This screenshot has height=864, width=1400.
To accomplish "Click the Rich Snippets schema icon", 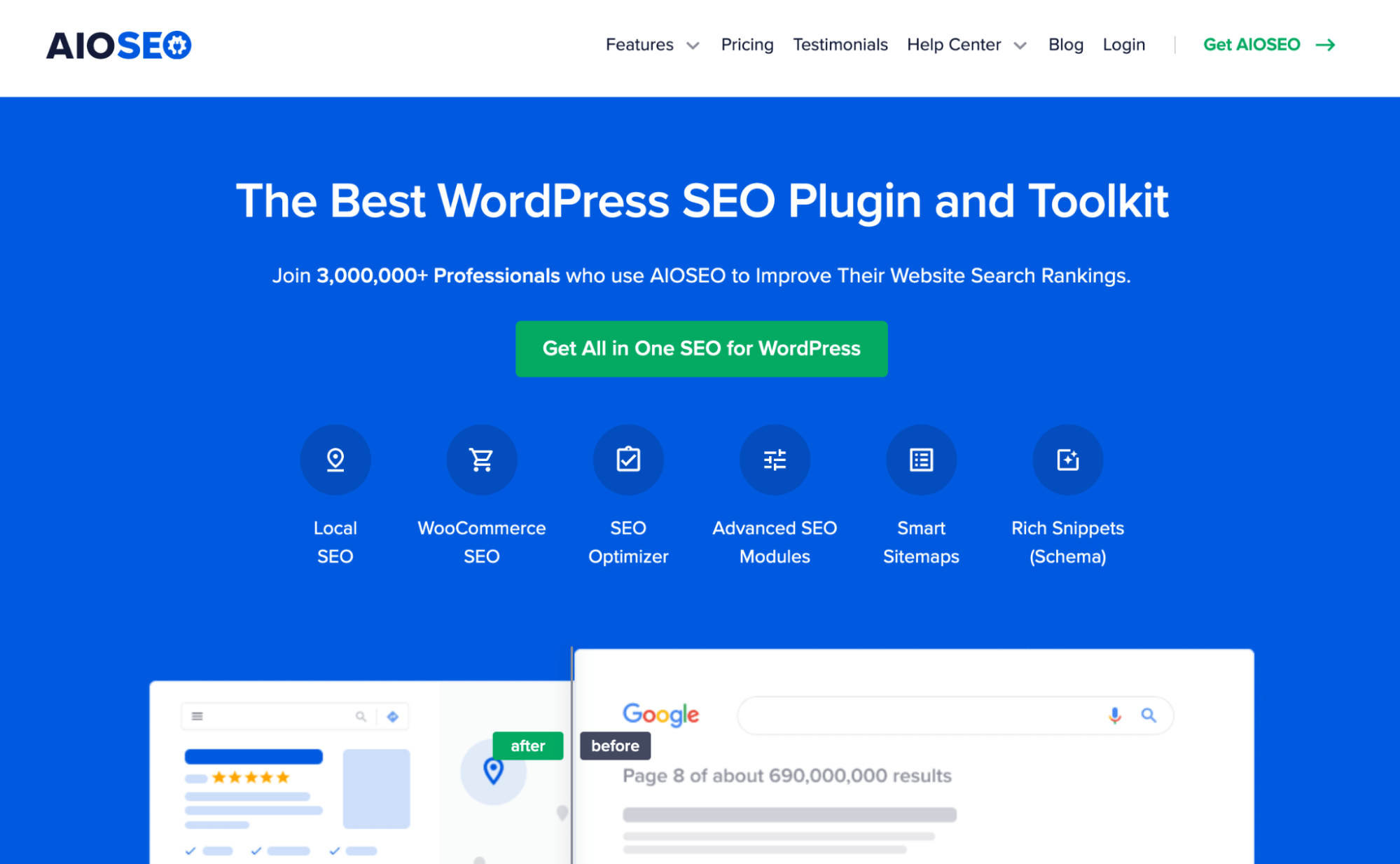I will 1067,460.
